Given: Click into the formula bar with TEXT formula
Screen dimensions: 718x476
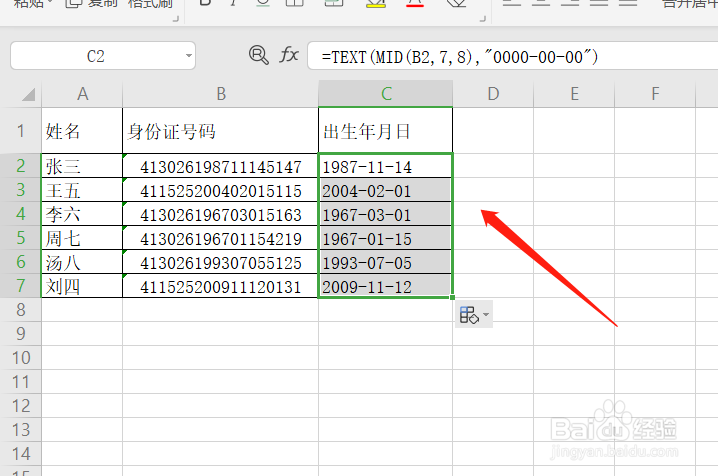Looking at the screenshot, I should click(x=513, y=56).
